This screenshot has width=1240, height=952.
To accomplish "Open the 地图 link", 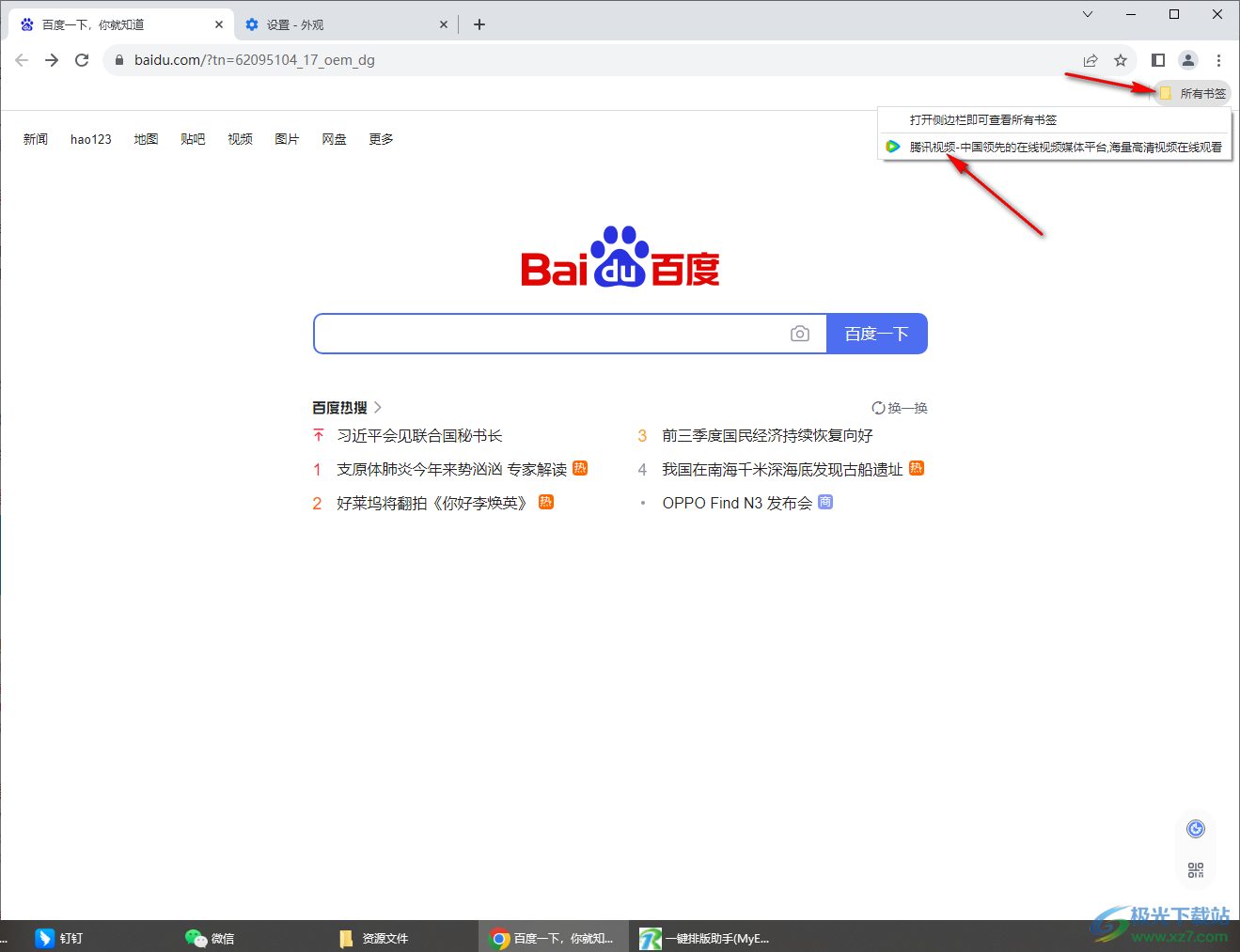I will 146,139.
